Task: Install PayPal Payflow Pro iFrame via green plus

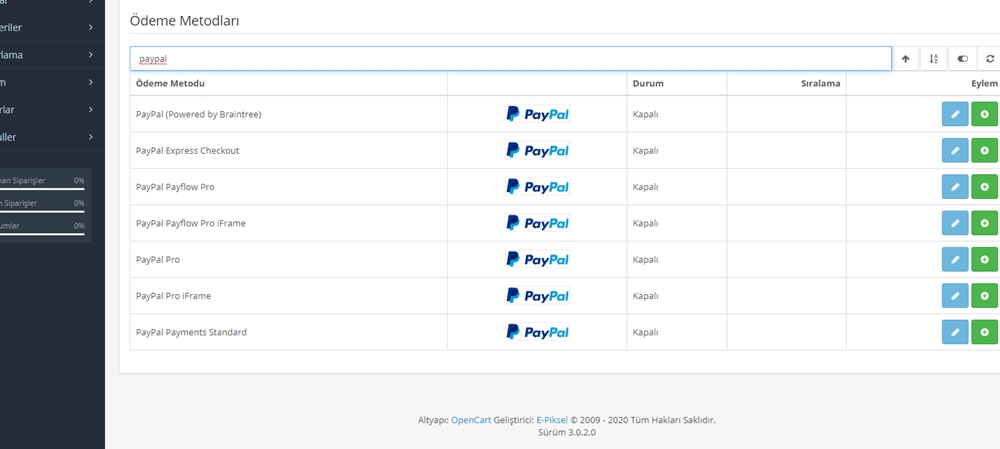Action: 984,223
